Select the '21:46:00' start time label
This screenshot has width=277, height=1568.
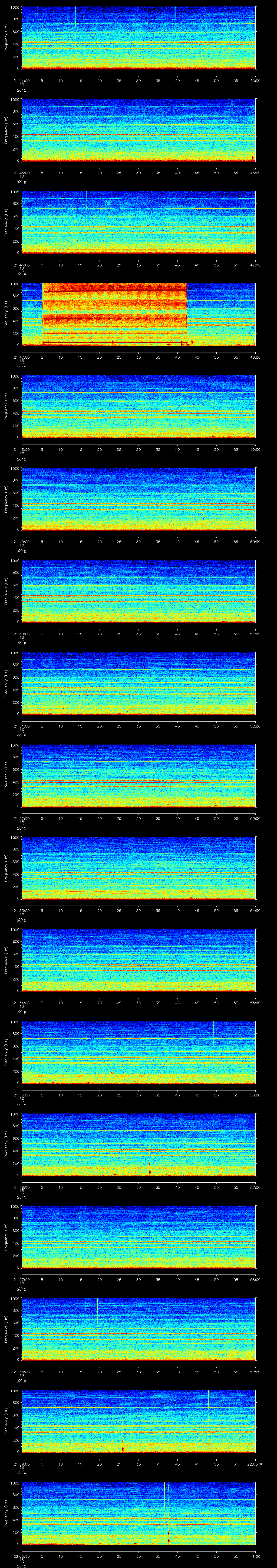pos(21,265)
